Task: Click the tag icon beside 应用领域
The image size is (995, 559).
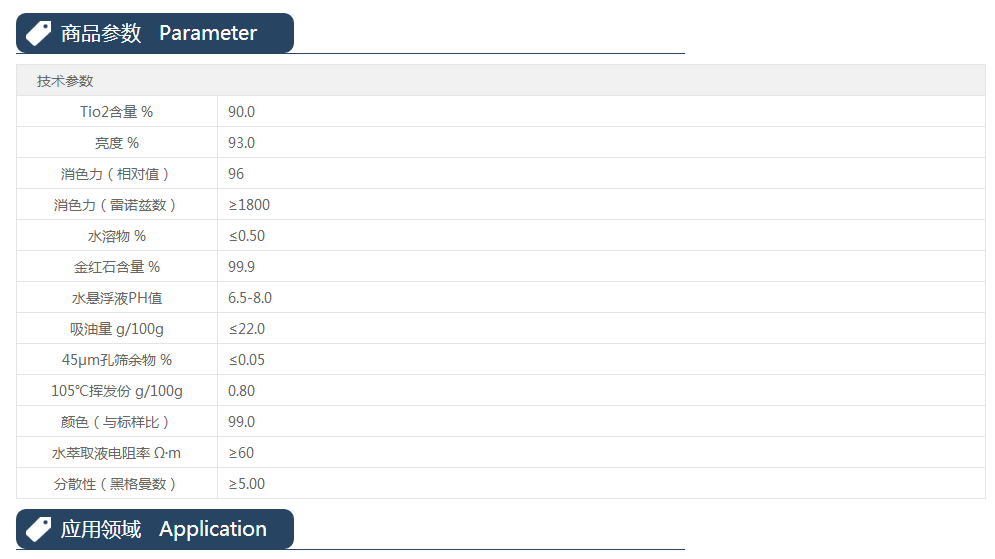Action: tap(39, 529)
